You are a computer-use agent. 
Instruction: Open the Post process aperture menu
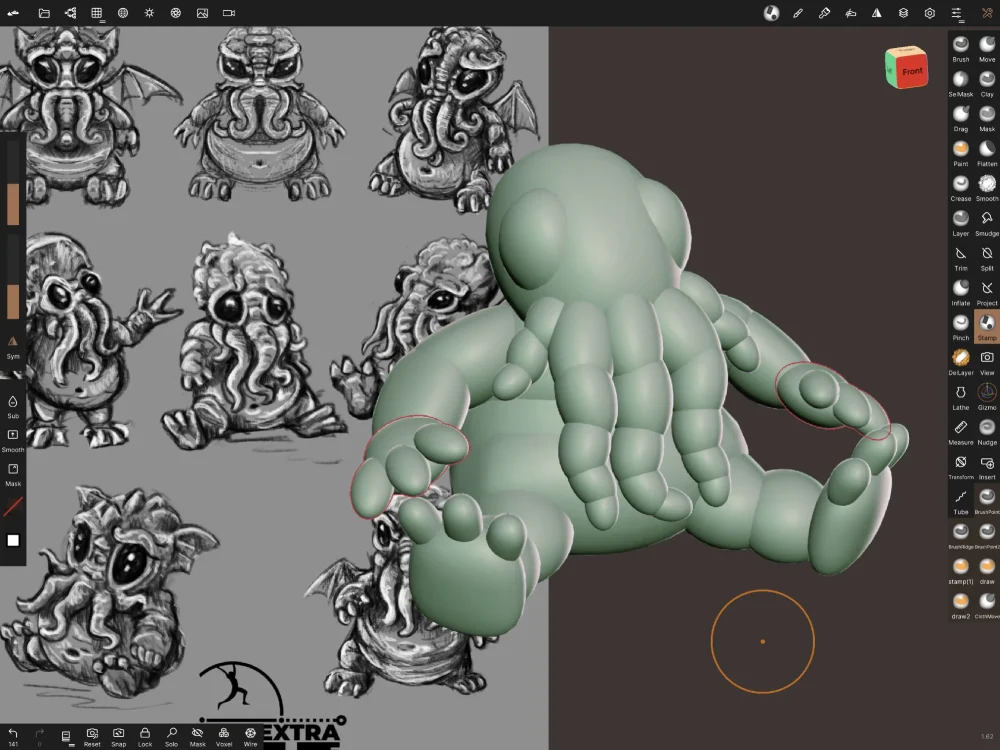pos(175,13)
